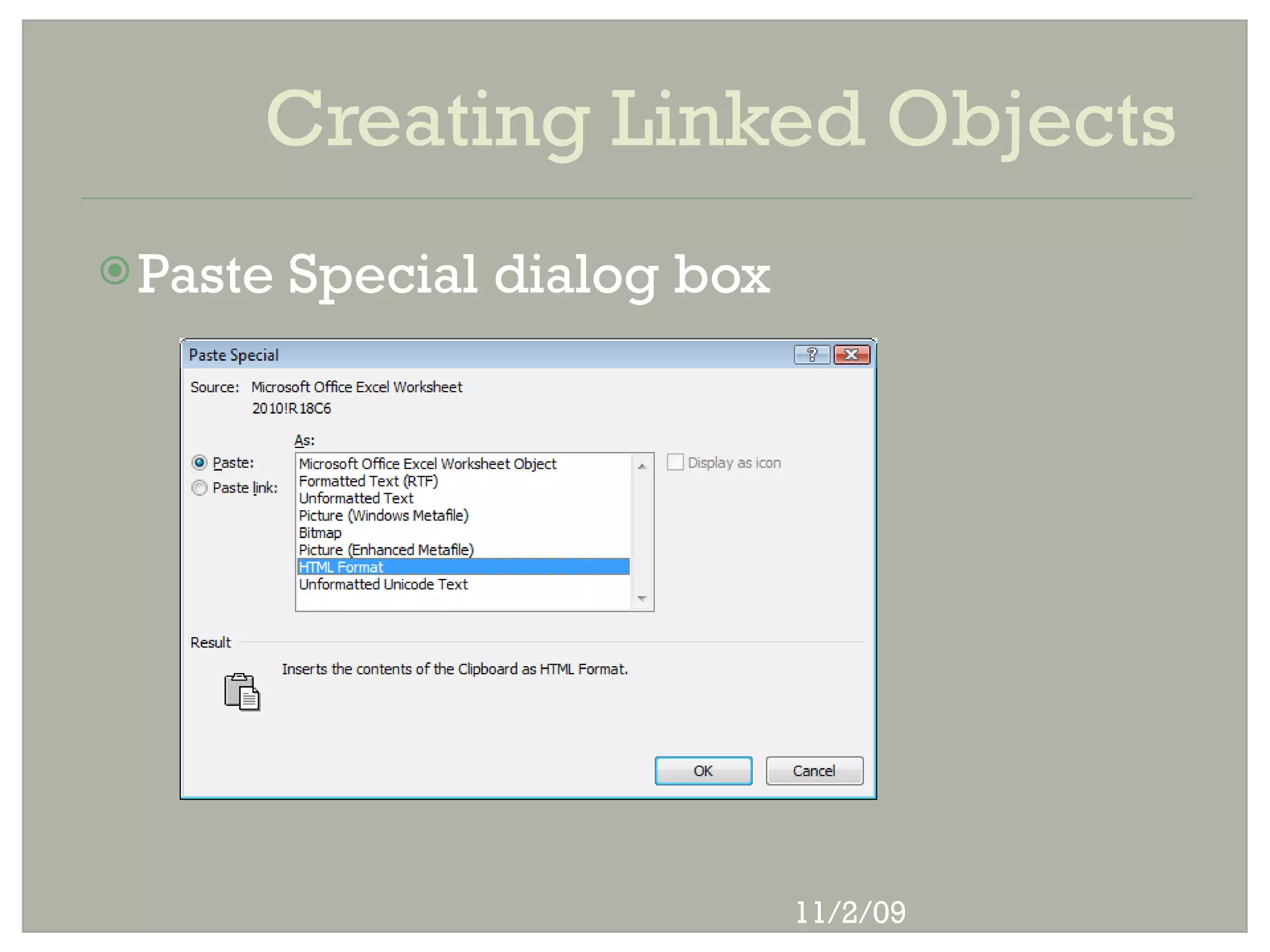1270x952 pixels.
Task: Confirm with the OK button
Action: point(703,770)
